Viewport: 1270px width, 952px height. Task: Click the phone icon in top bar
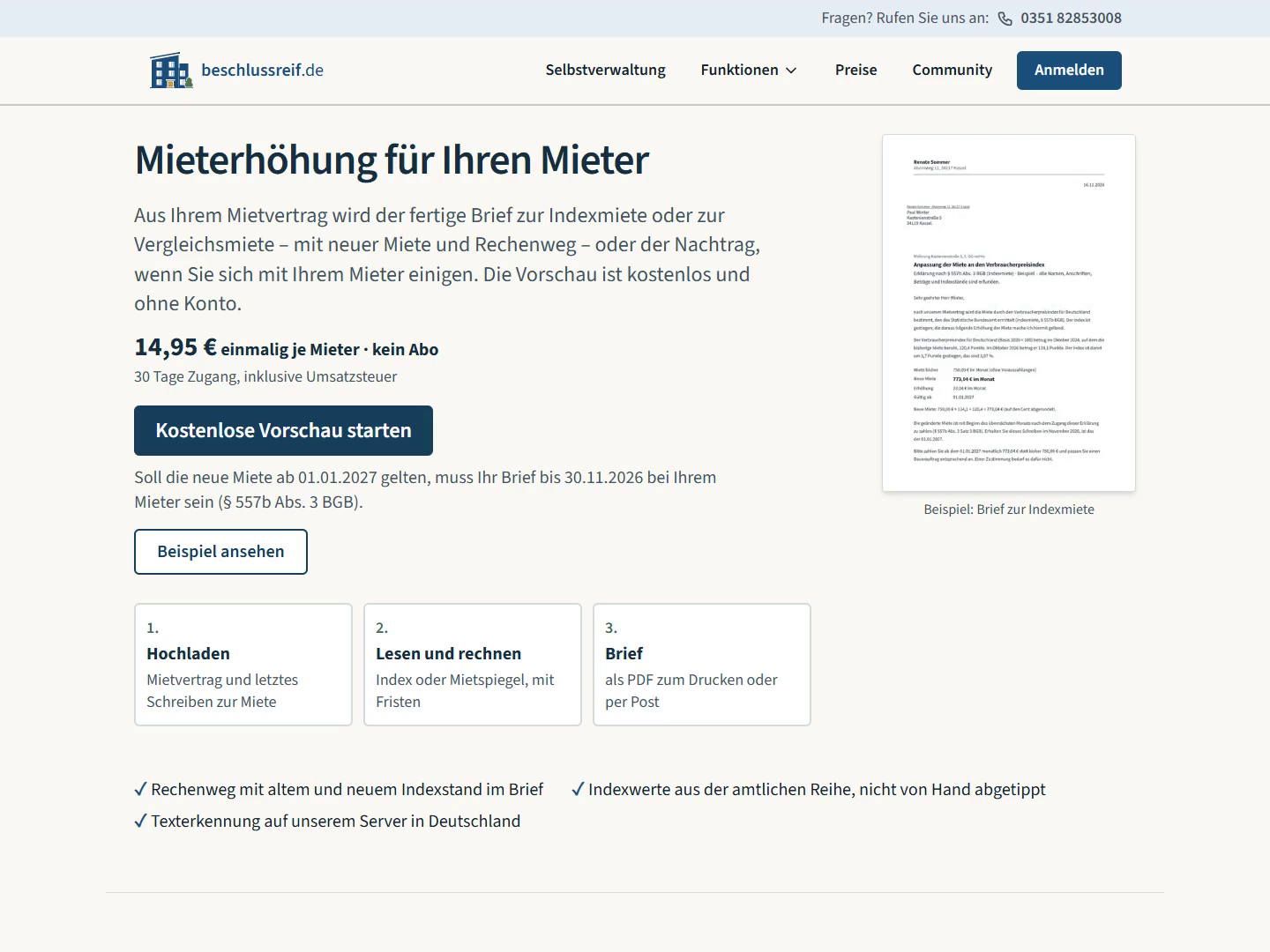point(1005,19)
